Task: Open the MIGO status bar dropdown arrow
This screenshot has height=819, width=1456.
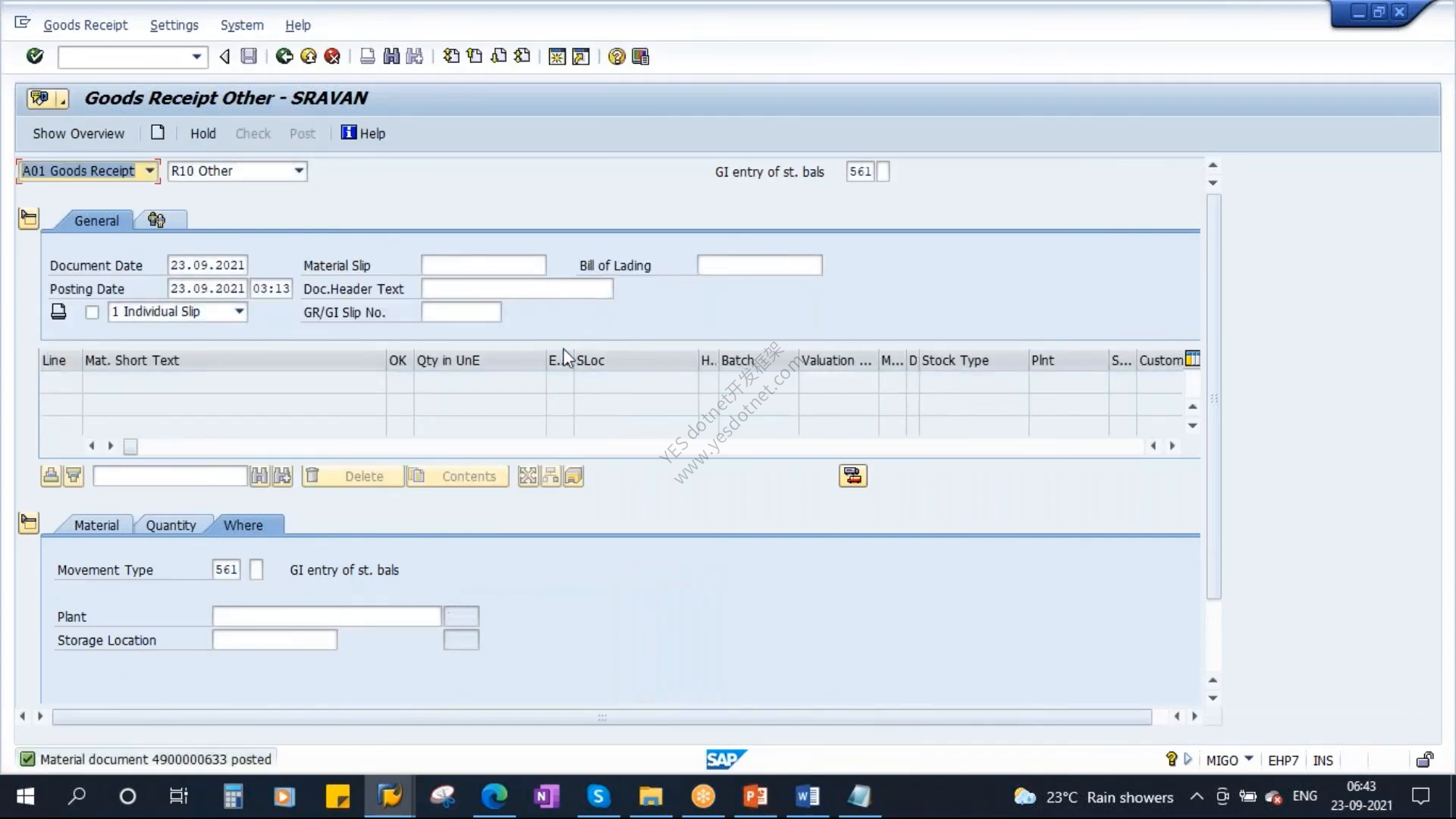Action: [x=1249, y=759]
